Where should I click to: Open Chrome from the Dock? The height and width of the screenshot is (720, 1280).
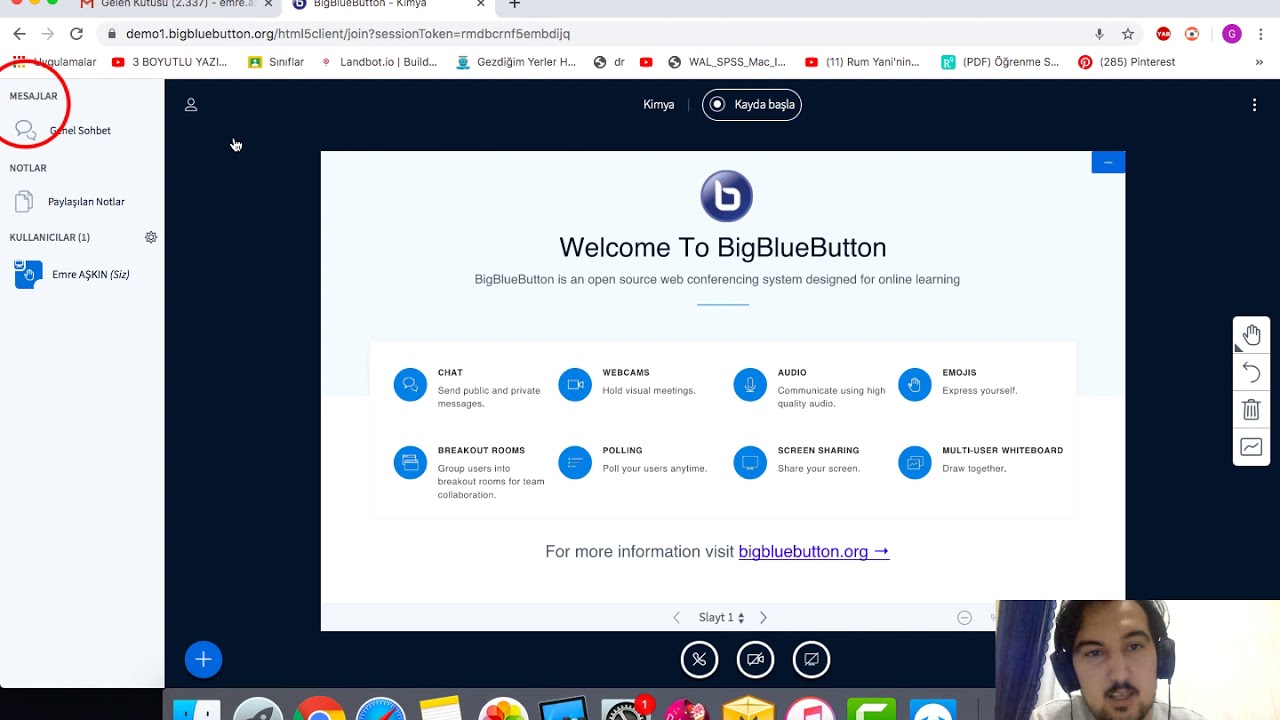pos(319,709)
